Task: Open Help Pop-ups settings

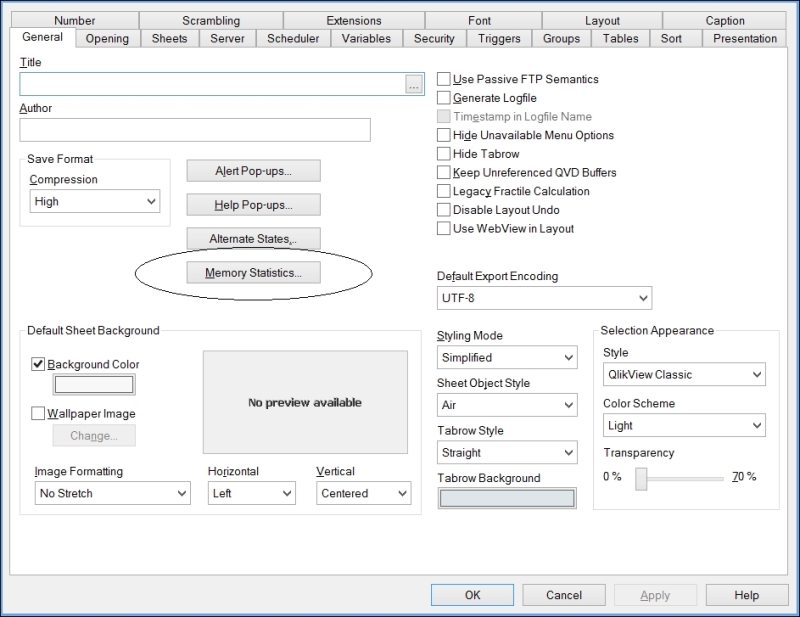Action: point(254,205)
